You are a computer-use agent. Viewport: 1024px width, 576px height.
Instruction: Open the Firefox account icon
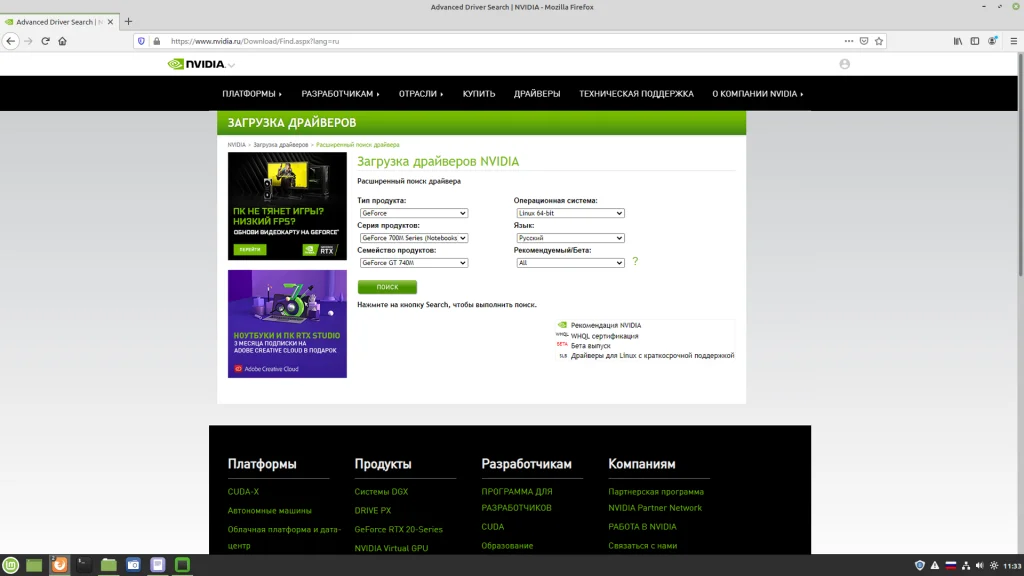click(993, 41)
